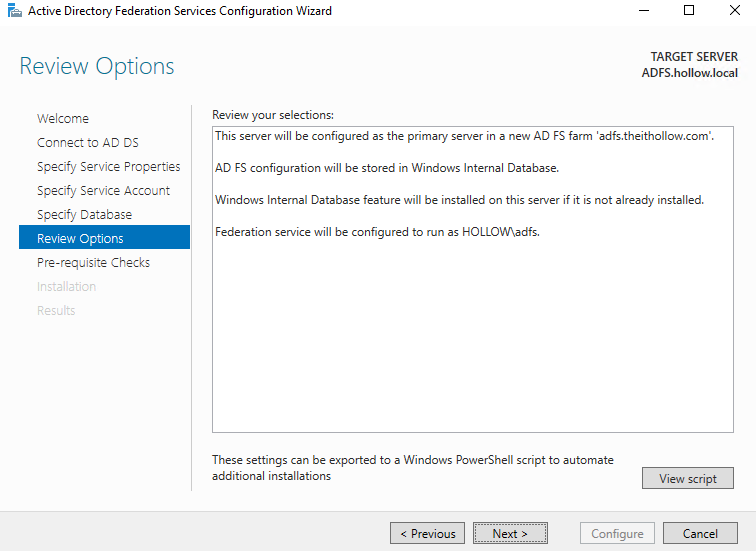Cancel the configuration wizard
The height and width of the screenshot is (551, 756).
700,533
